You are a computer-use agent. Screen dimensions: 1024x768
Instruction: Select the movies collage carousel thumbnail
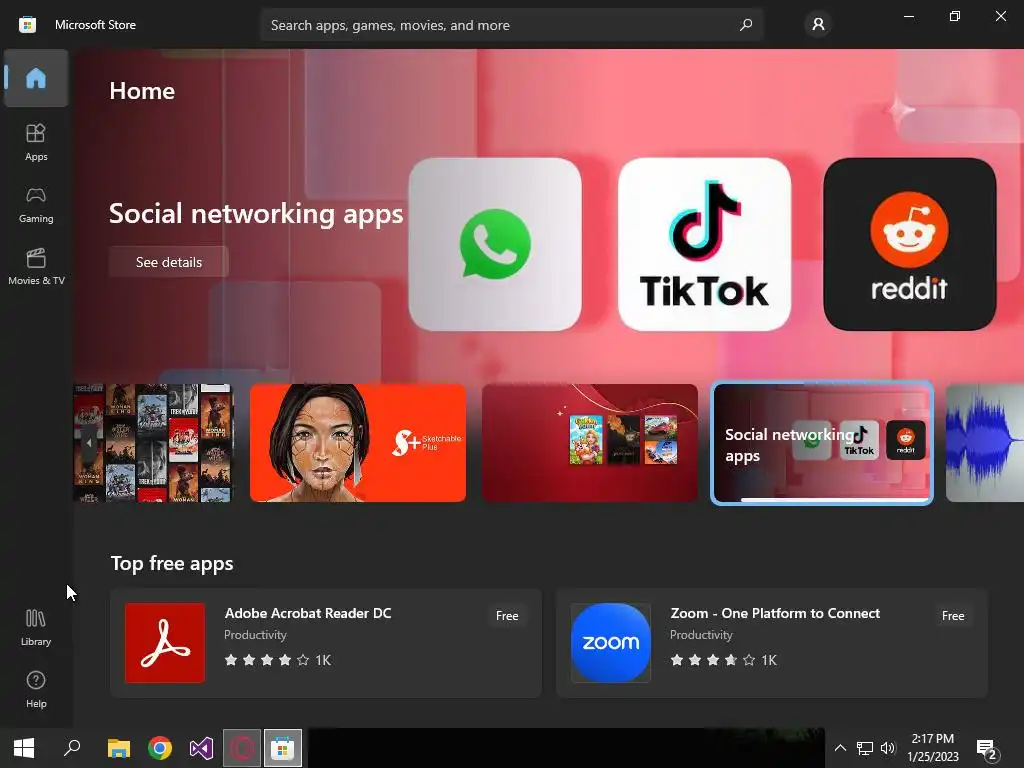tap(154, 443)
